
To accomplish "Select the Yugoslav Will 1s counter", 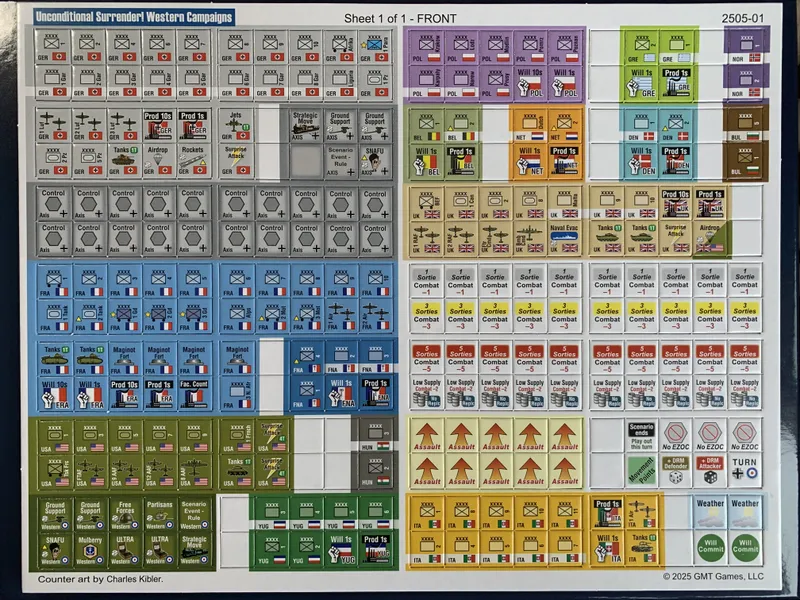I will point(341,549).
